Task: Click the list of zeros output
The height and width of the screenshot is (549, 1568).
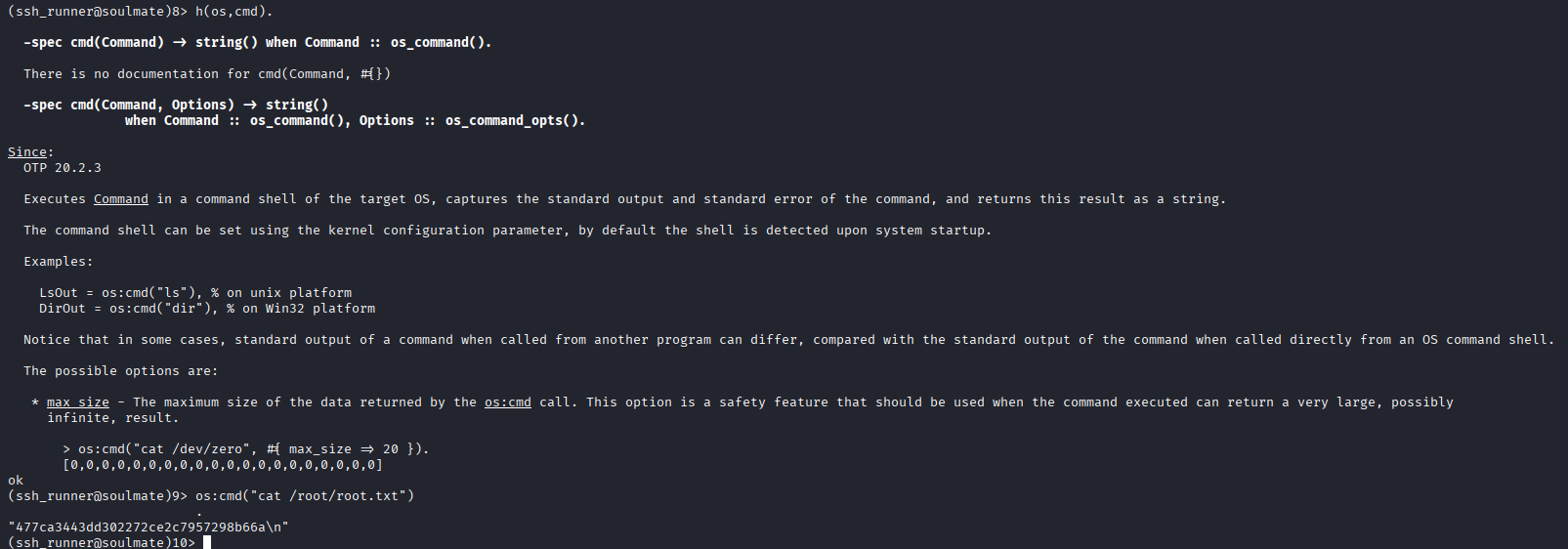Action: 223,465
